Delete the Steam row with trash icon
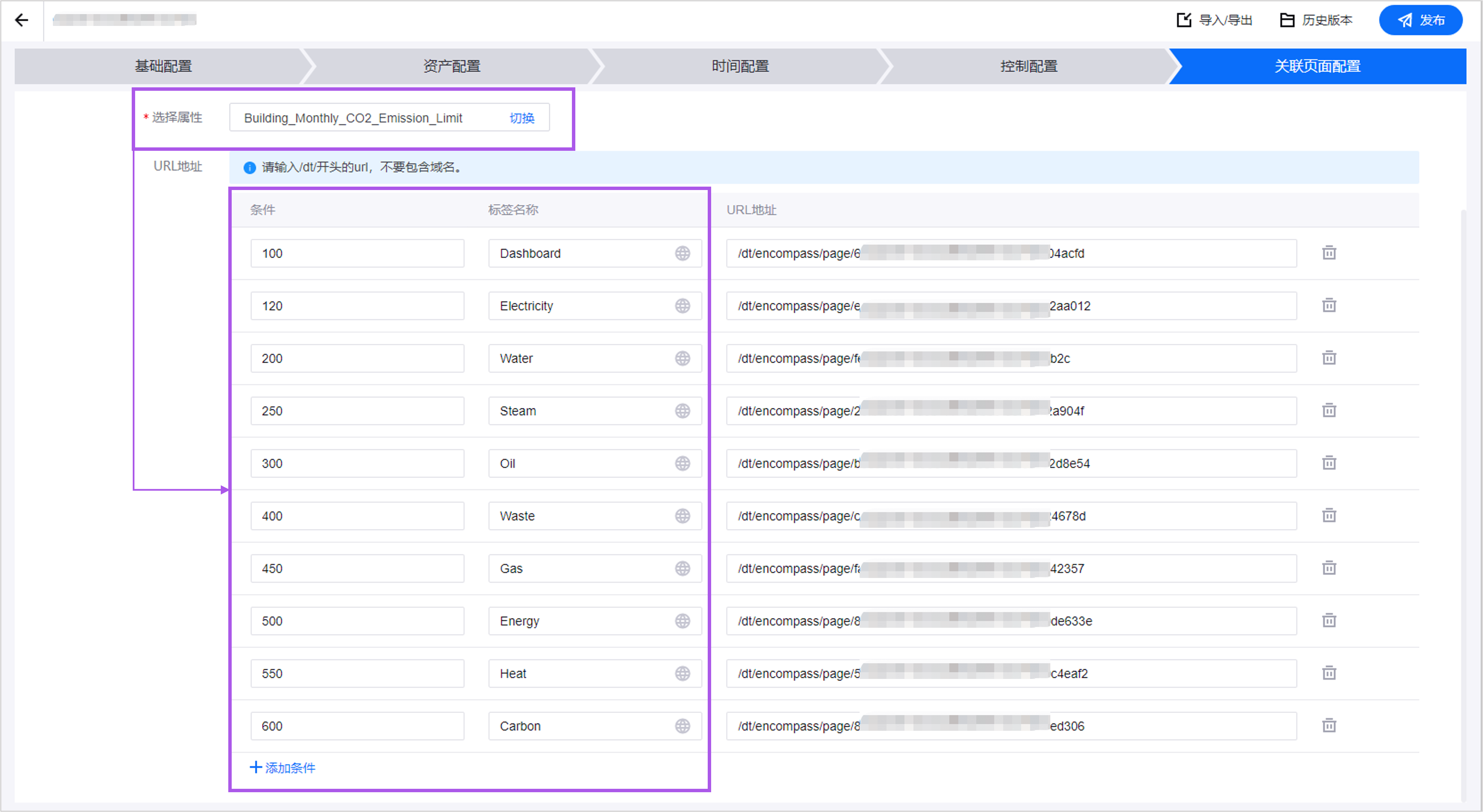 tap(1329, 411)
